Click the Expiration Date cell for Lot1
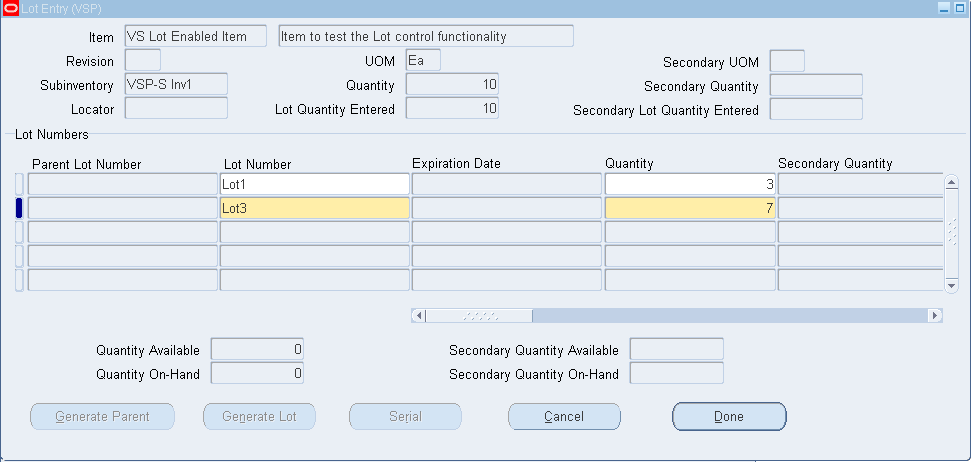This screenshot has height=462, width=971. (507, 184)
